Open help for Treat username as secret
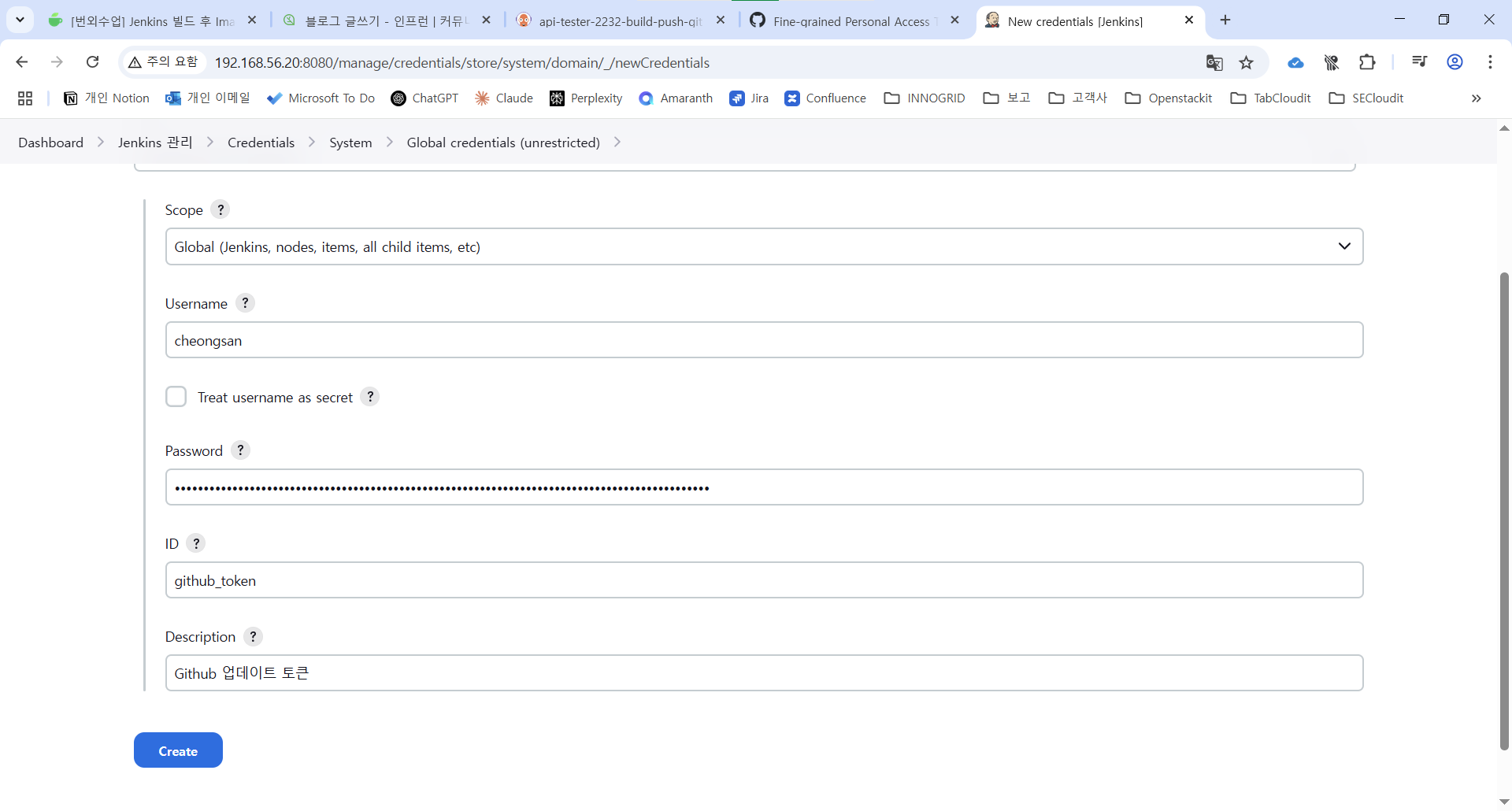Screen dimensions: 1512x811 point(370,397)
